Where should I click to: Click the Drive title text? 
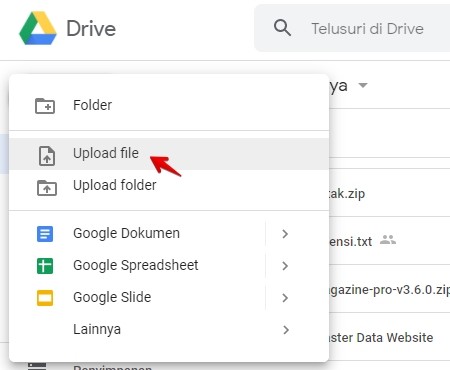[x=91, y=29]
